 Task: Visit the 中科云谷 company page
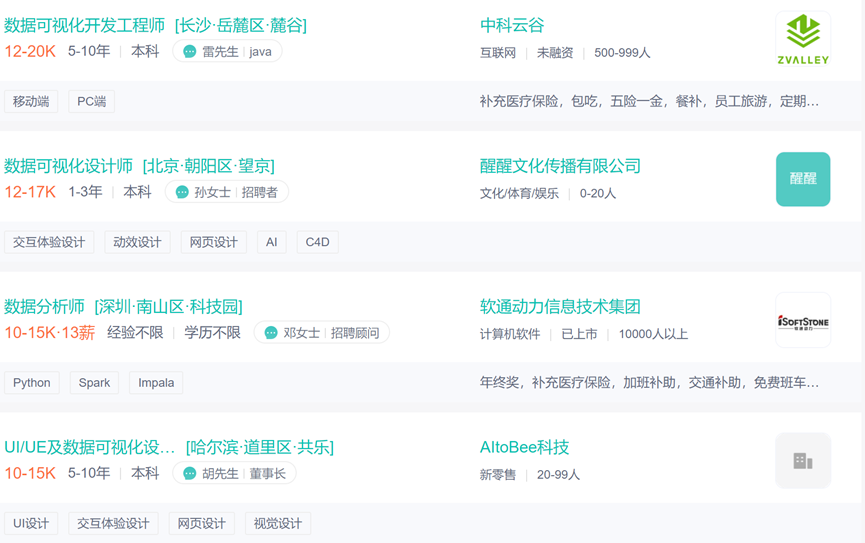tap(512, 25)
